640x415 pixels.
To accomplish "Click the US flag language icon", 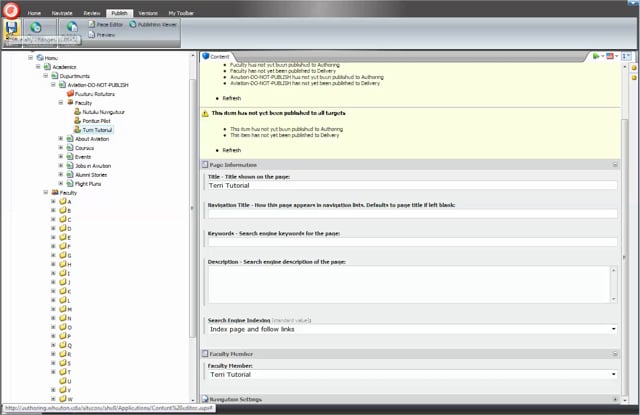I will [610, 56].
